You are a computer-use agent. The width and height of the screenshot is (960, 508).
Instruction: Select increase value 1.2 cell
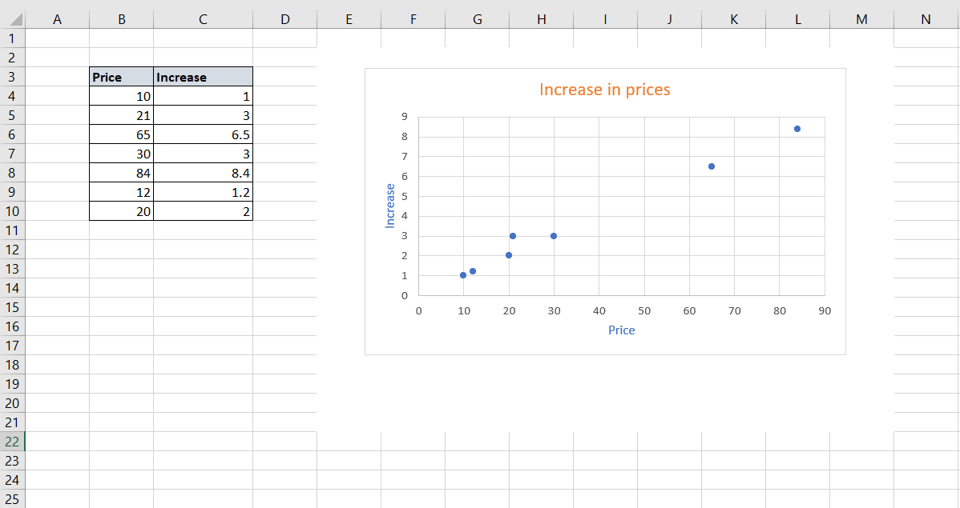point(203,192)
